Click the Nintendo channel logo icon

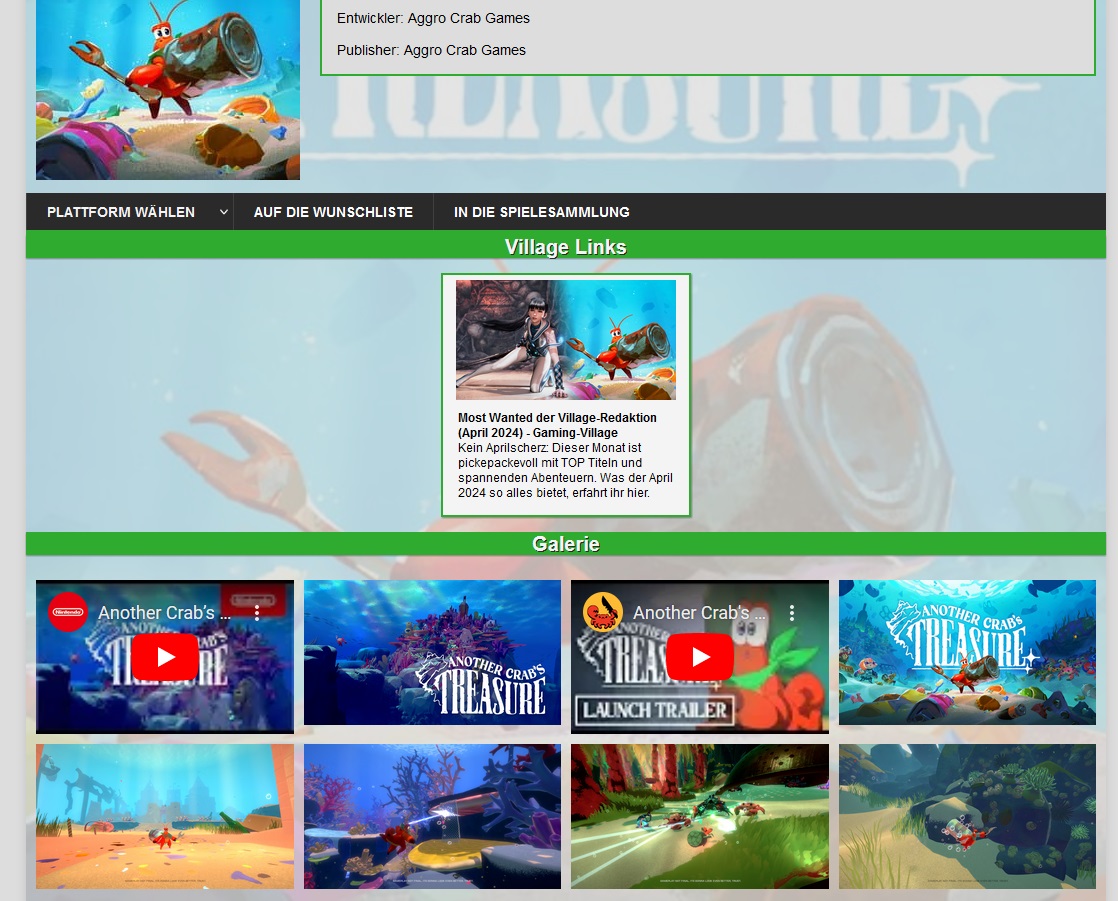pyautogui.click(x=68, y=612)
